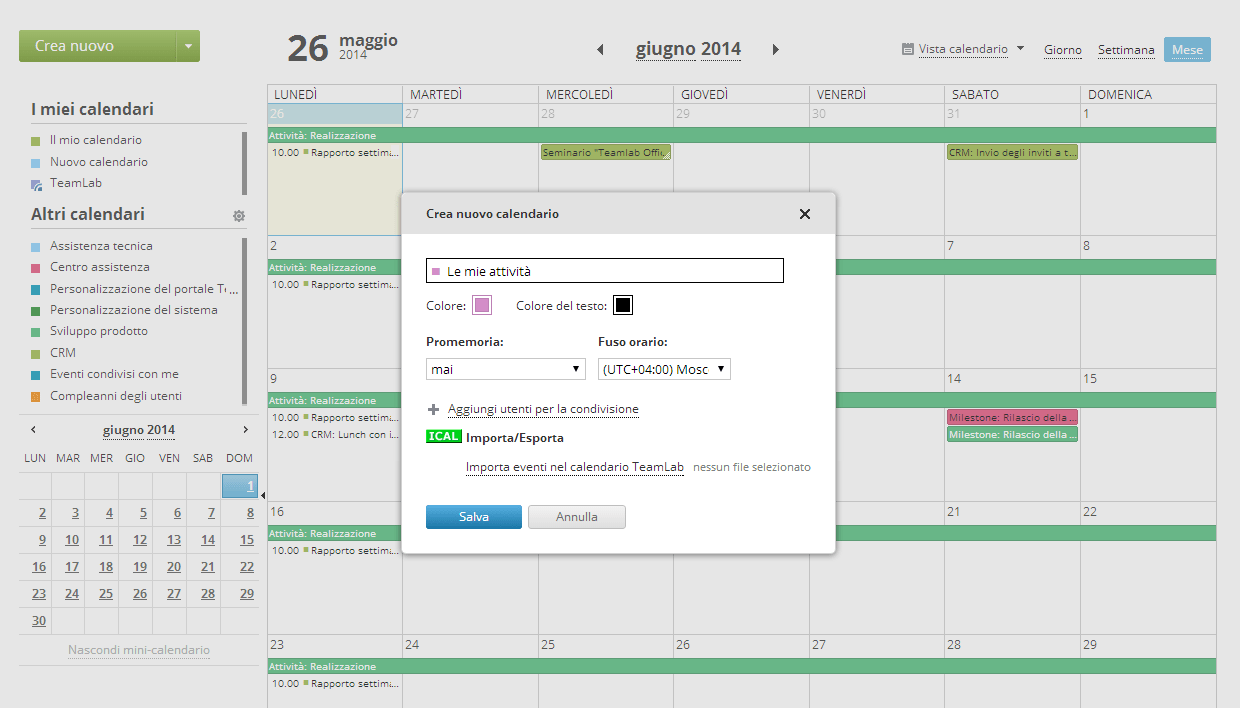
Task: Toggle visibility of Sviluppo prodotto
Action: pyautogui.click(x=36, y=332)
